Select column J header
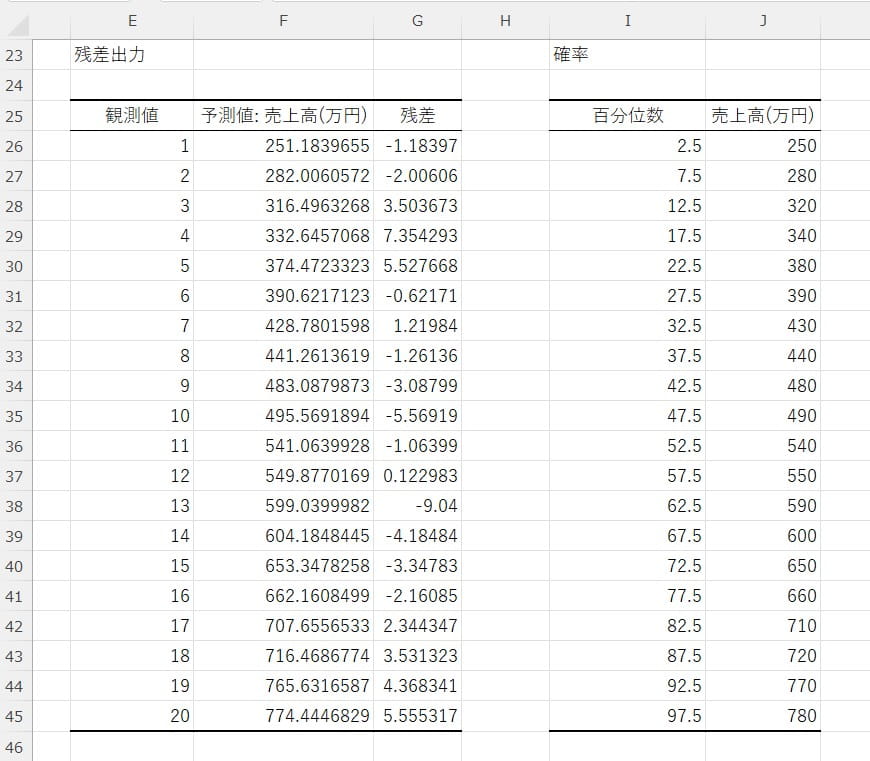Image resolution: width=870 pixels, height=761 pixels. [x=762, y=21]
